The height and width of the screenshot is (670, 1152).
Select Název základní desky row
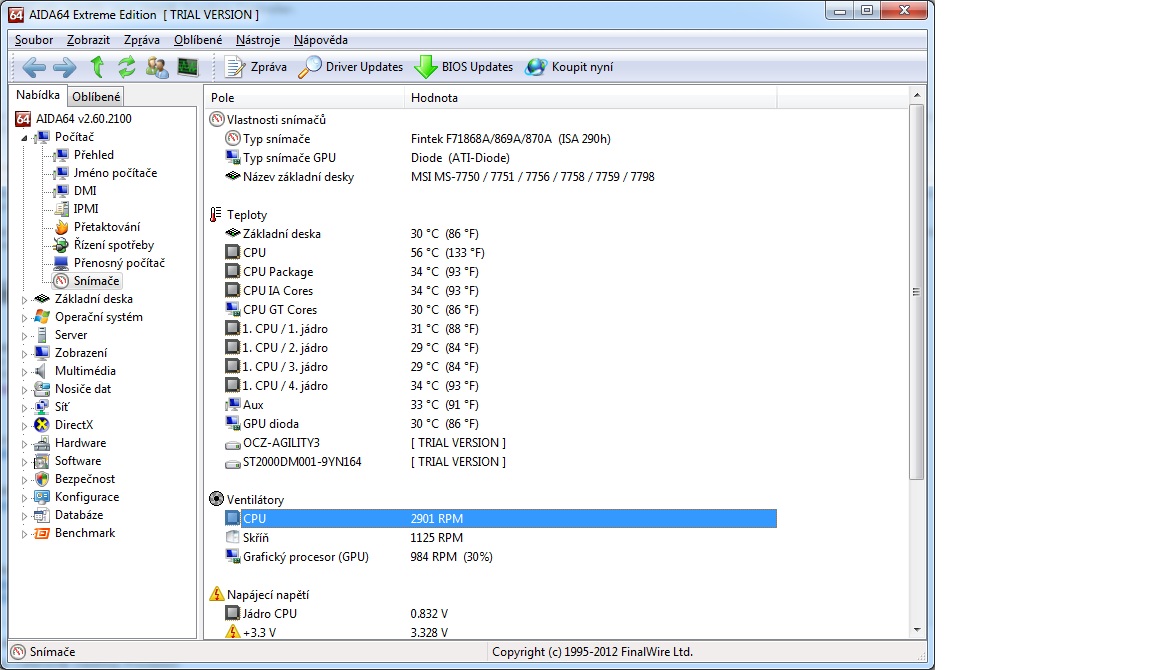point(500,177)
